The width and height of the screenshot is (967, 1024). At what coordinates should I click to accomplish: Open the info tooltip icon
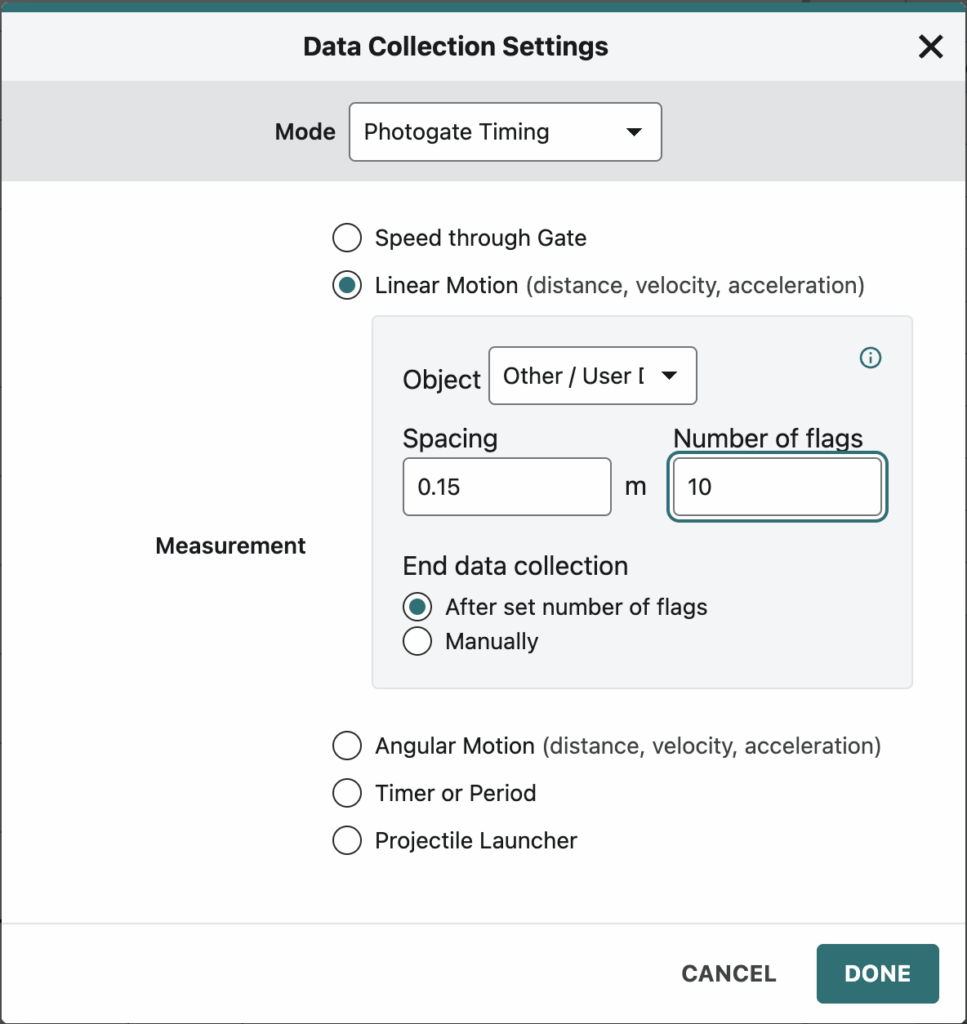click(870, 358)
